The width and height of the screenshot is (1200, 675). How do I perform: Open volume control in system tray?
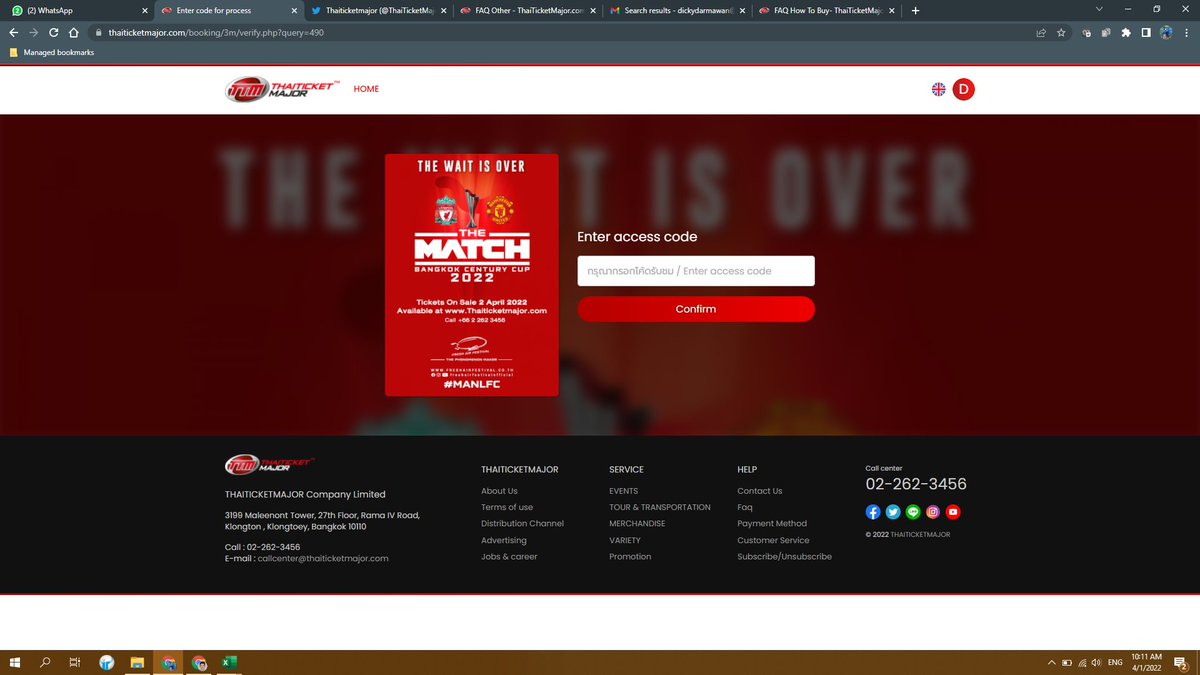1097,662
